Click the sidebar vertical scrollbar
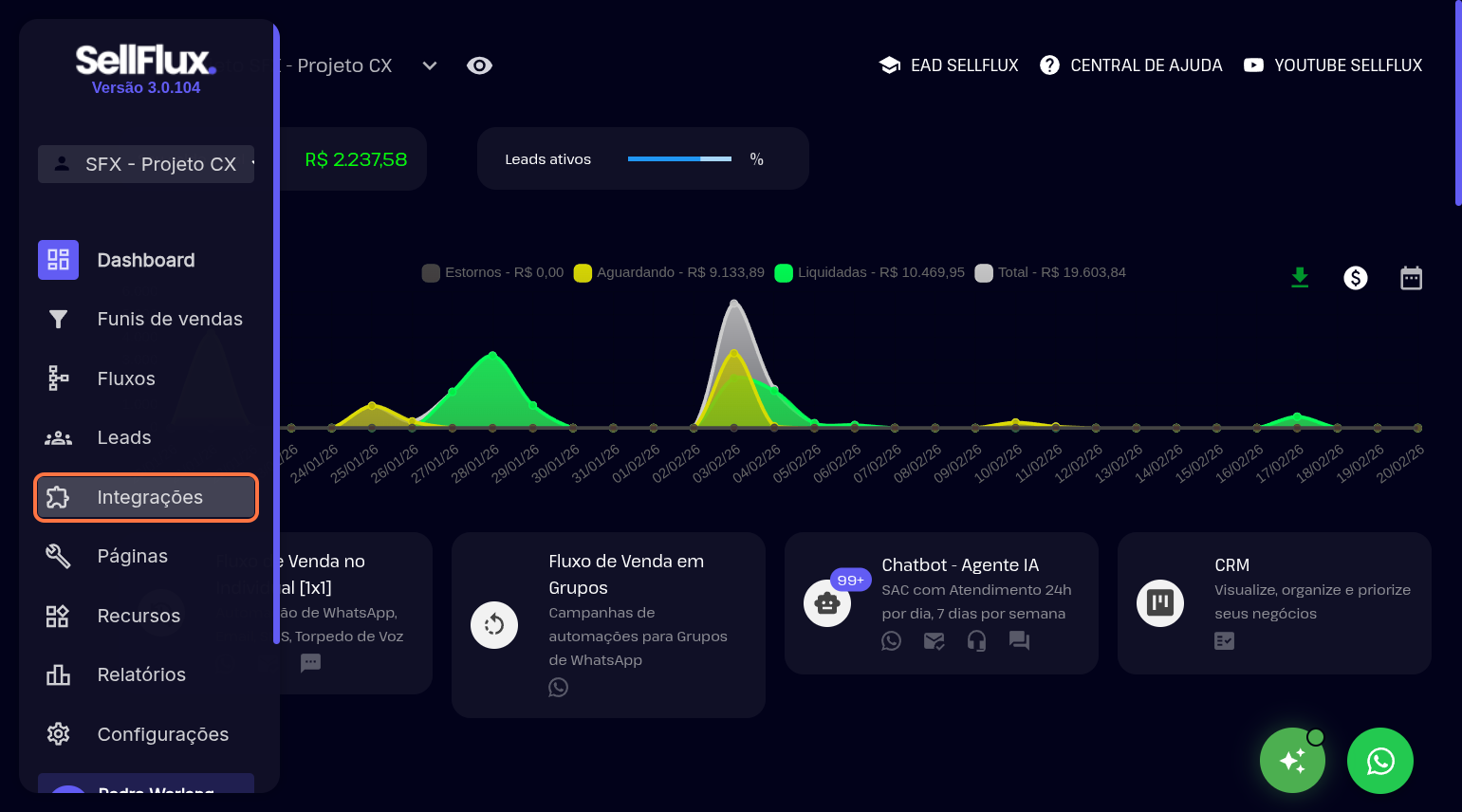 (276, 332)
